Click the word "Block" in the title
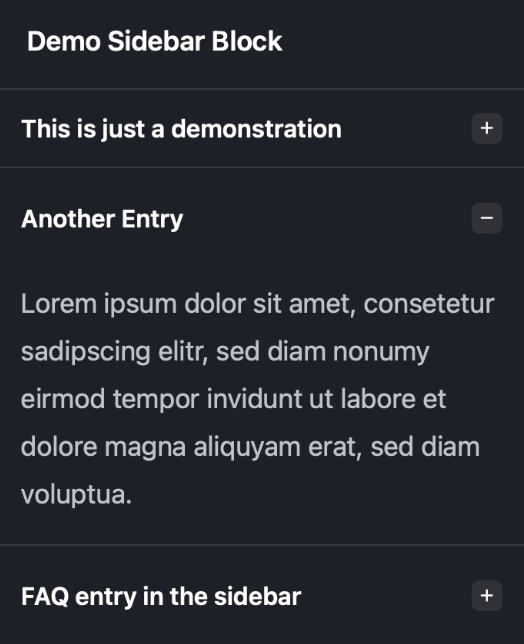 [247, 41]
